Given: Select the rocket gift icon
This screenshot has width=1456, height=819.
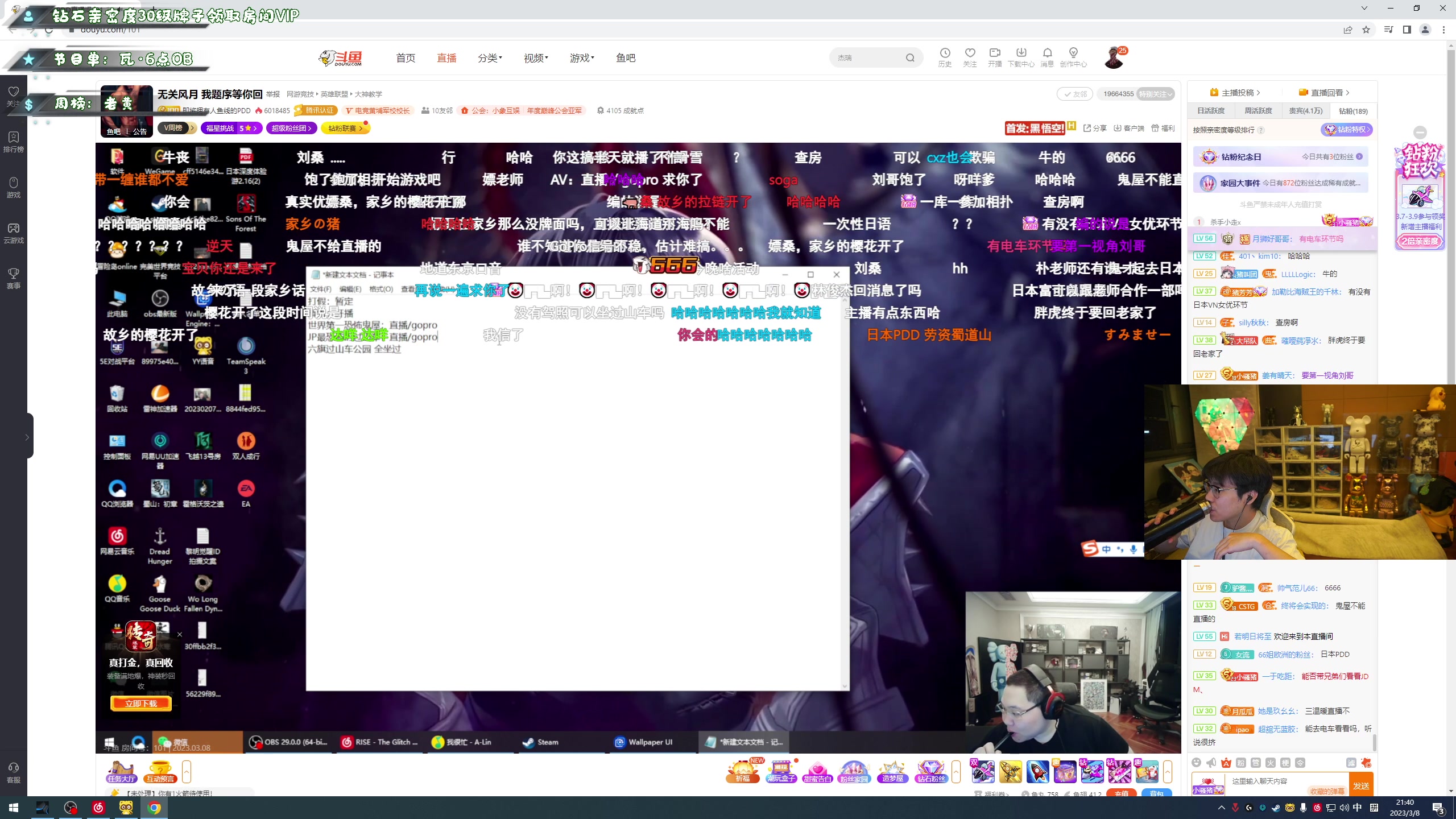Looking at the screenshot, I should click(1038, 772).
